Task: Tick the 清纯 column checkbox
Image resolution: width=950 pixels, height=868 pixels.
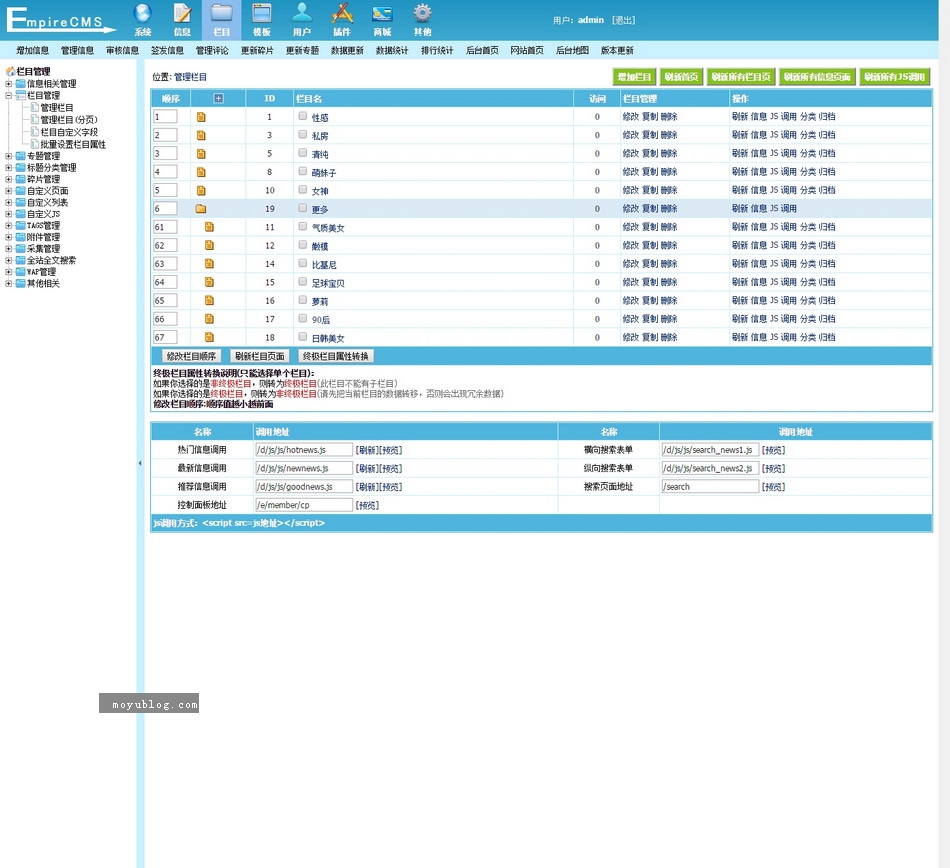Action: [302, 153]
